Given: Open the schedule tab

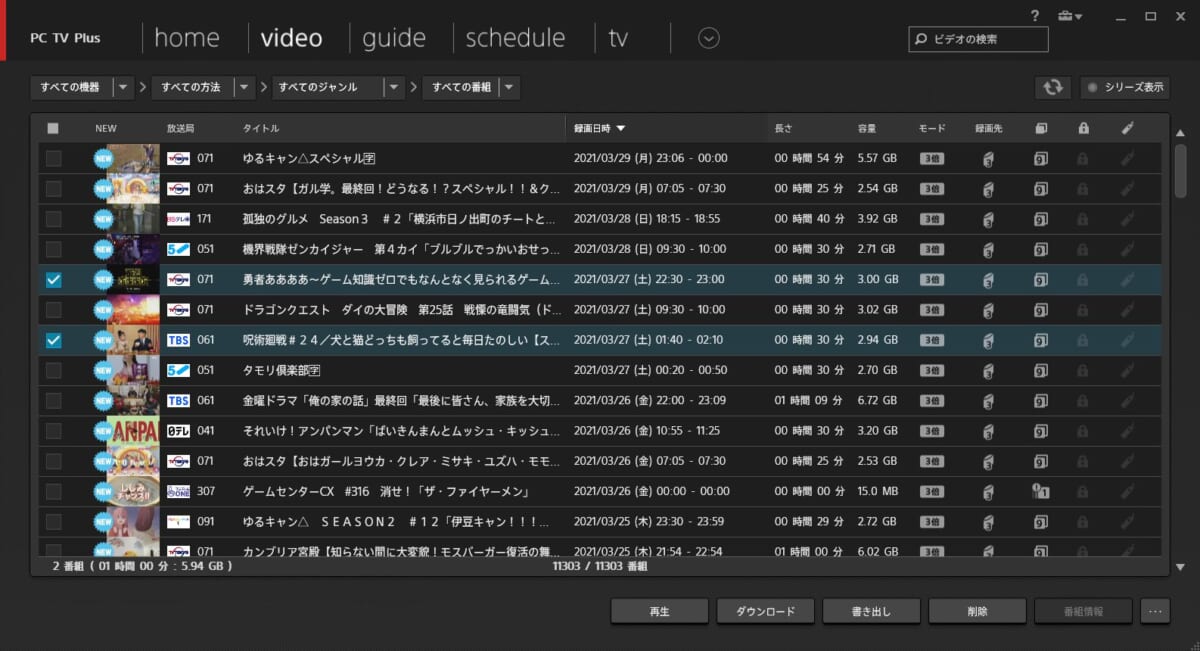Looking at the screenshot, I should [515, 38].
